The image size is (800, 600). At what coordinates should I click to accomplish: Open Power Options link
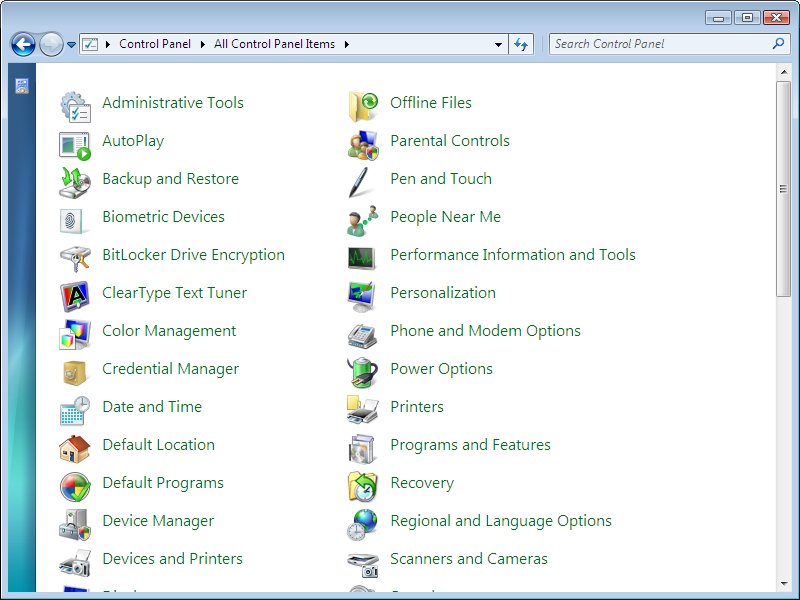441,369
